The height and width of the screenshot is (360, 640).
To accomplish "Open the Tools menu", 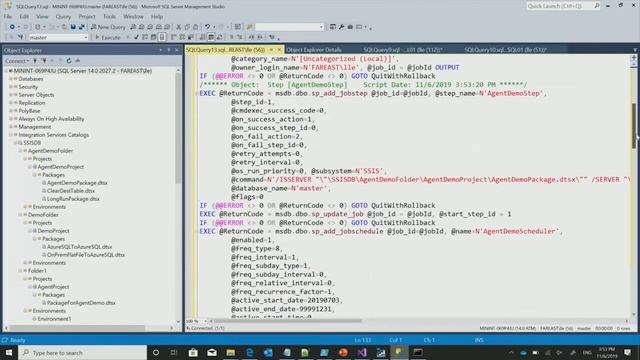I will point(109,17).
